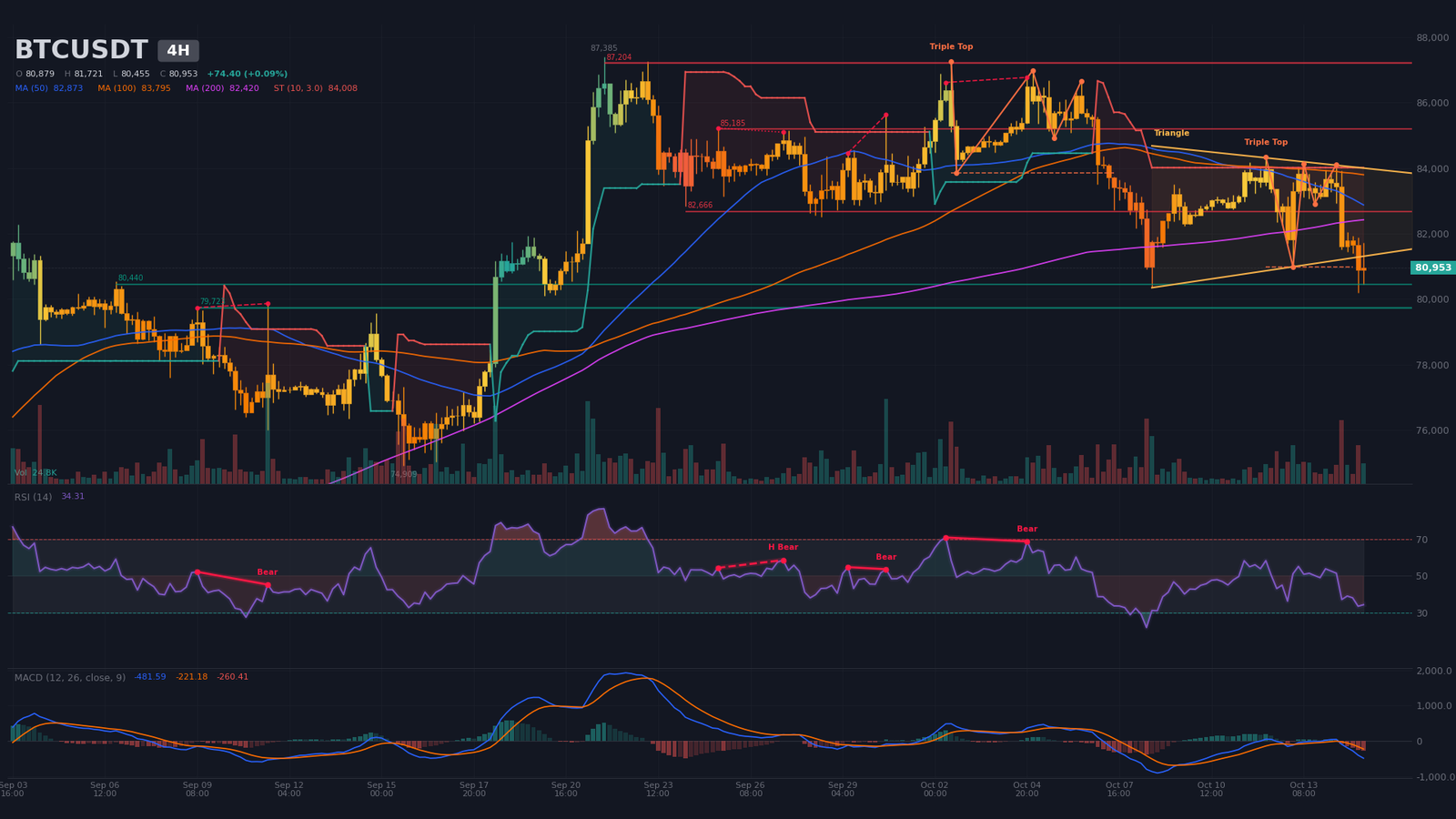1456x819 pixels.
Task: Click the MACD histogram value -260.41
Action: tap(232, 677)
